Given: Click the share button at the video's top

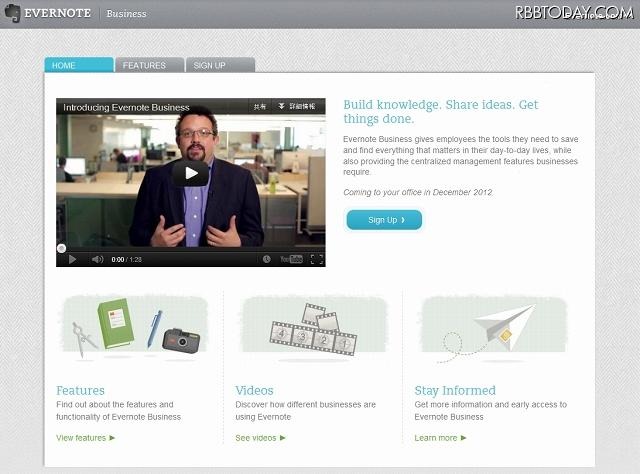Looking at the screenshot, I should point(260,107).
